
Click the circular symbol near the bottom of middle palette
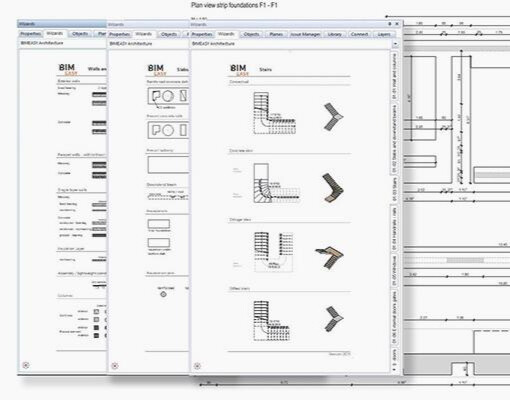coord(163,294)
